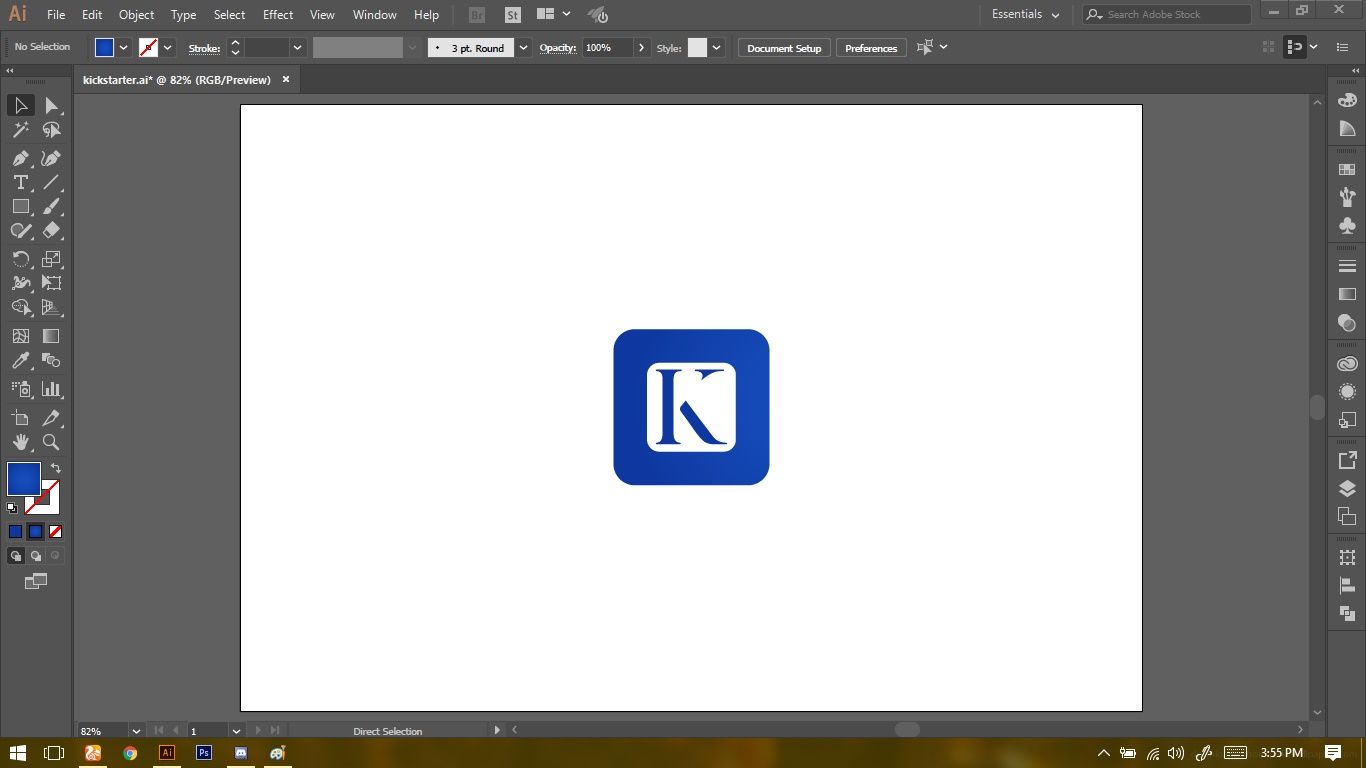The width and height of the screenshot is (1366, 768).
Task: Select the Shaper tool
Action: pyautogui.click(x=20, y=230)
